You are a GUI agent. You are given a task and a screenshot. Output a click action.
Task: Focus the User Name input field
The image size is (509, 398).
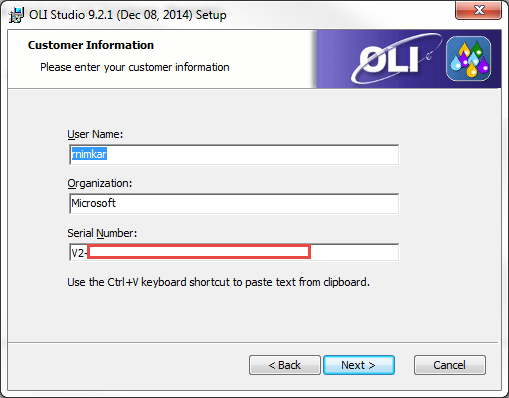[234, 154]
